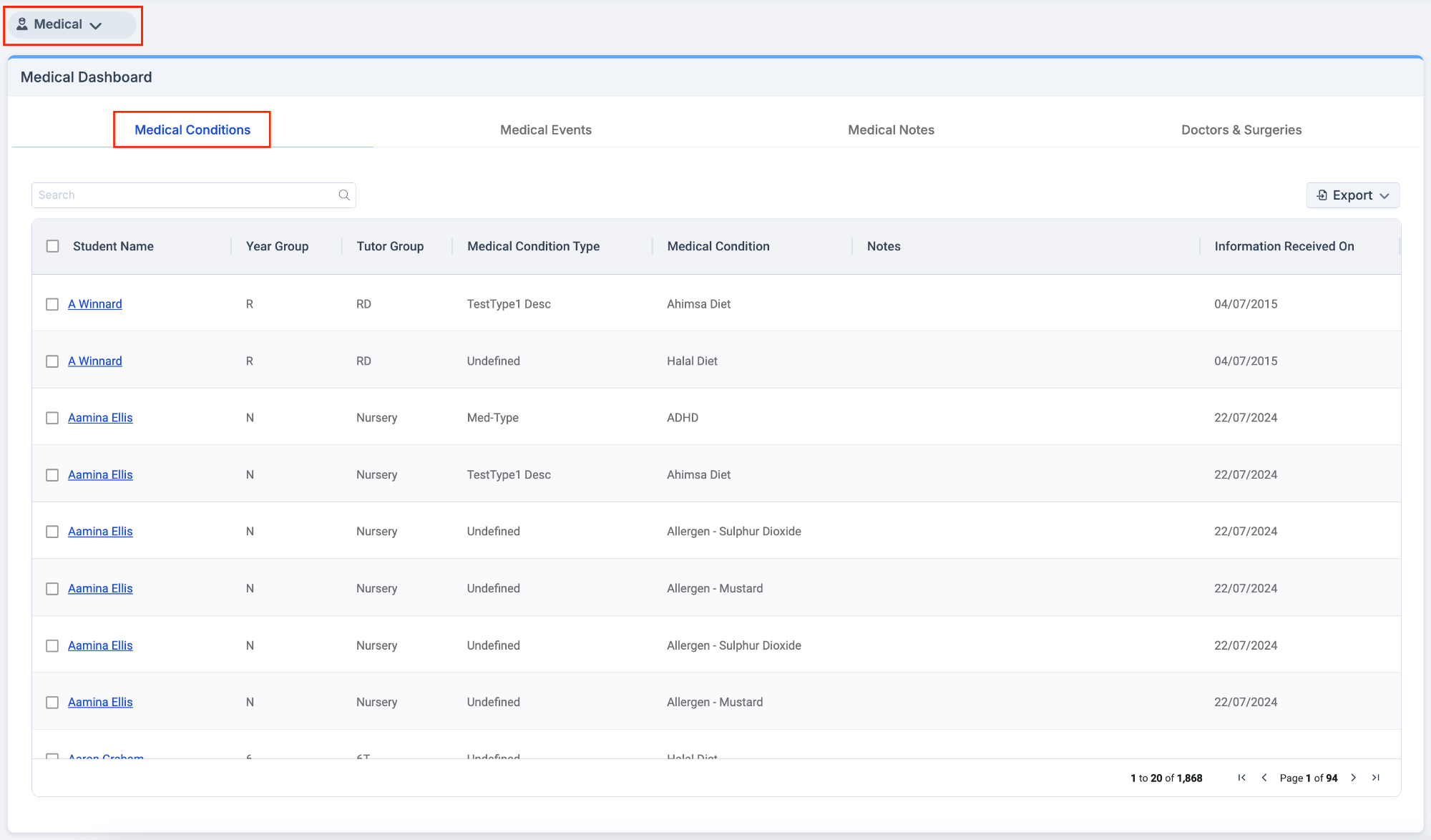Open Aamina Ellis link in ADHD row

pos(100,418)
